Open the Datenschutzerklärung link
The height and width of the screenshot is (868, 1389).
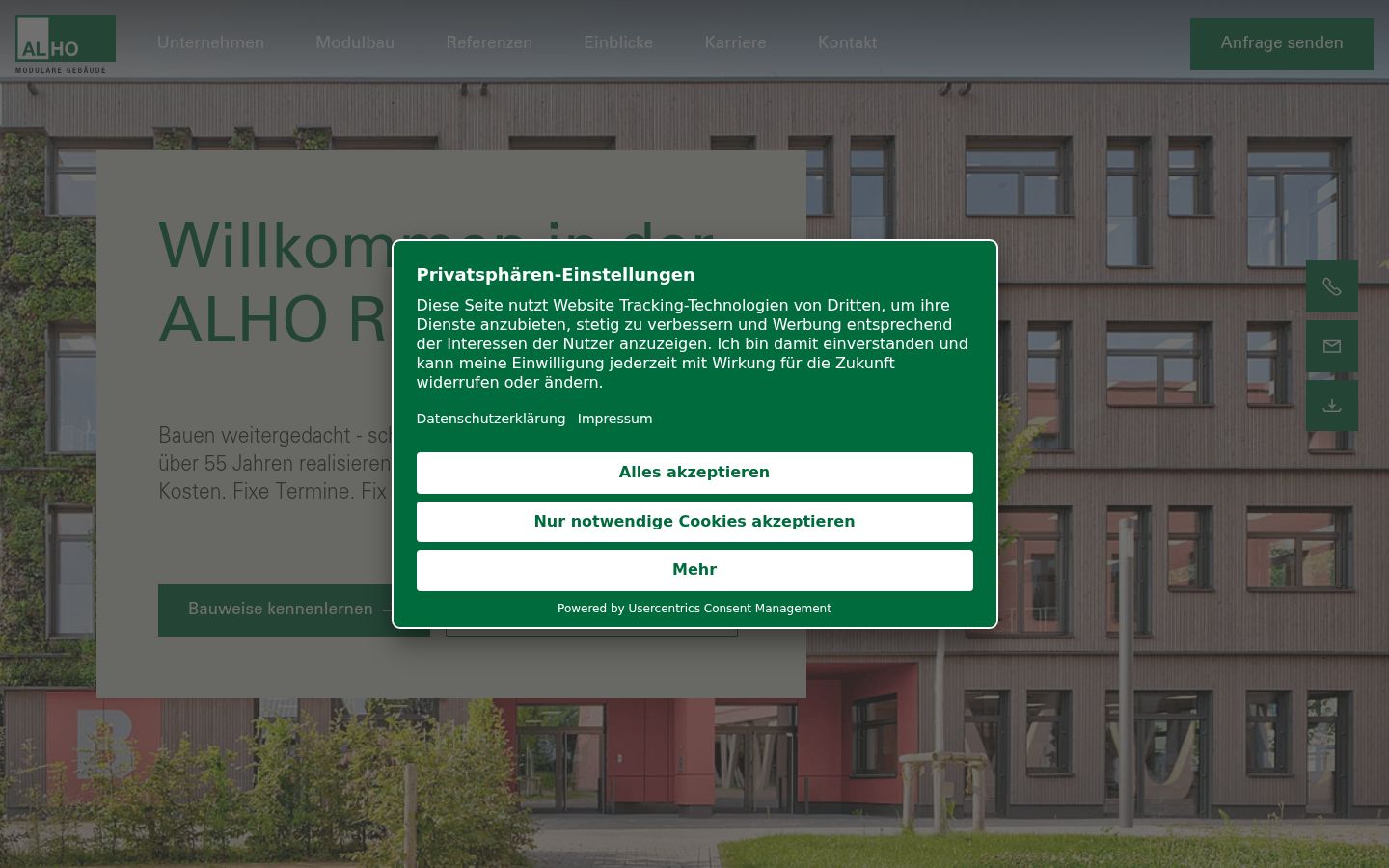pyautogui.click(x=491, y=419)
